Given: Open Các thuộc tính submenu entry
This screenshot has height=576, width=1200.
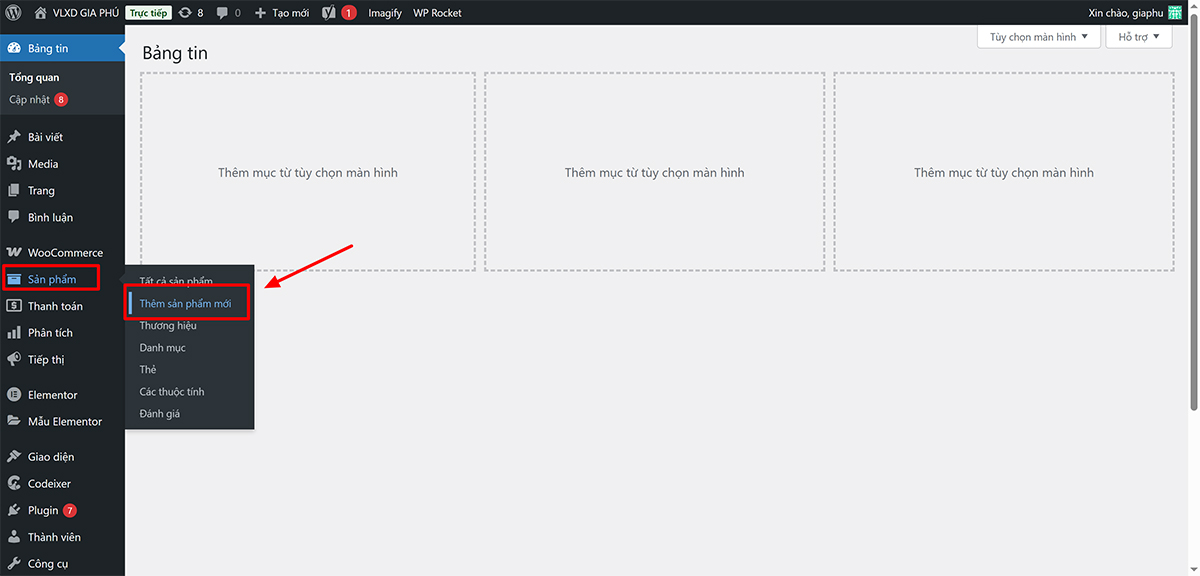Looking at the screenshot, I should tap(171, 392).
